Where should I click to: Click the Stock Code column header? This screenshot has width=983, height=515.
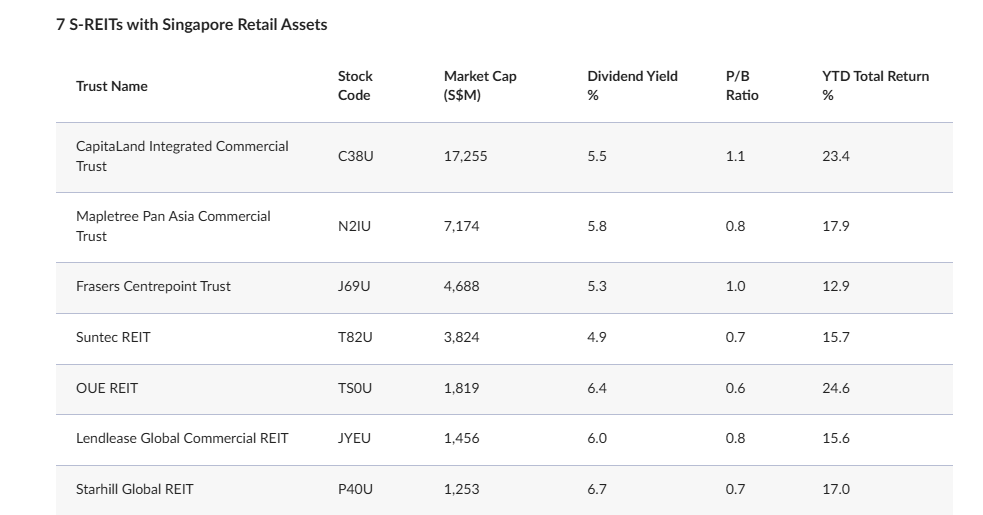(355, 86)
